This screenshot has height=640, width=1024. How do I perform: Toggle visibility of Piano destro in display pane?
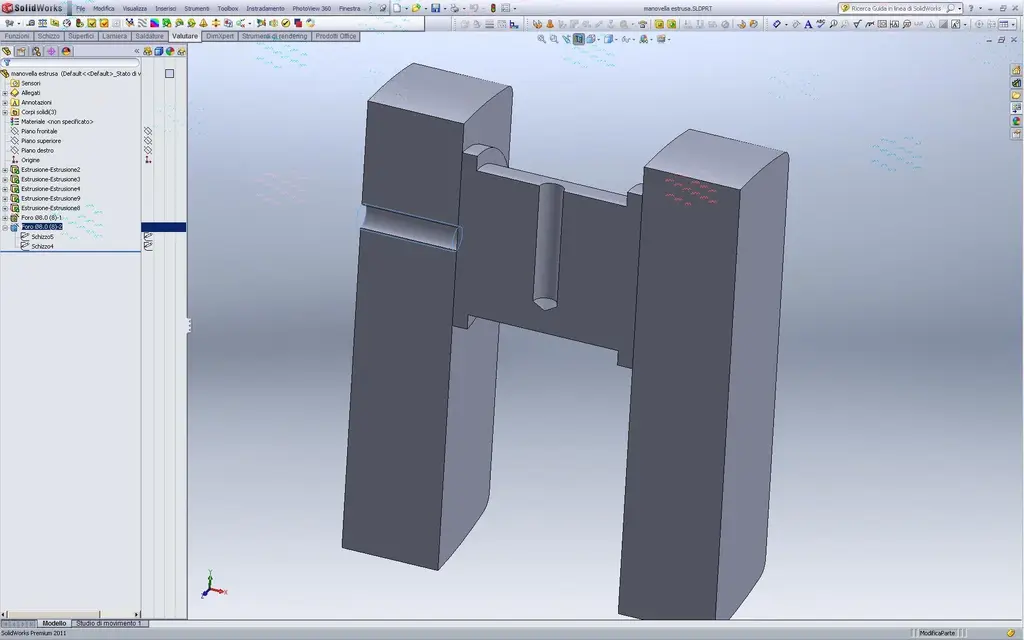tap(148, 150)
